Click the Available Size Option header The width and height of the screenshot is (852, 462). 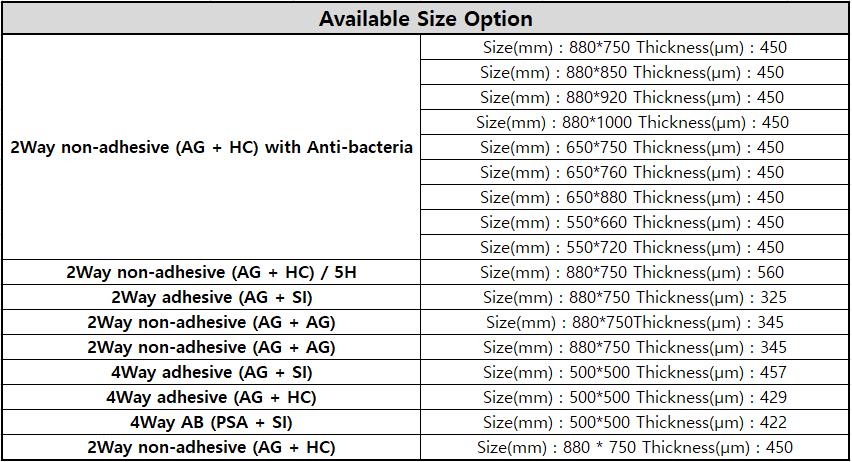[425, 19]
